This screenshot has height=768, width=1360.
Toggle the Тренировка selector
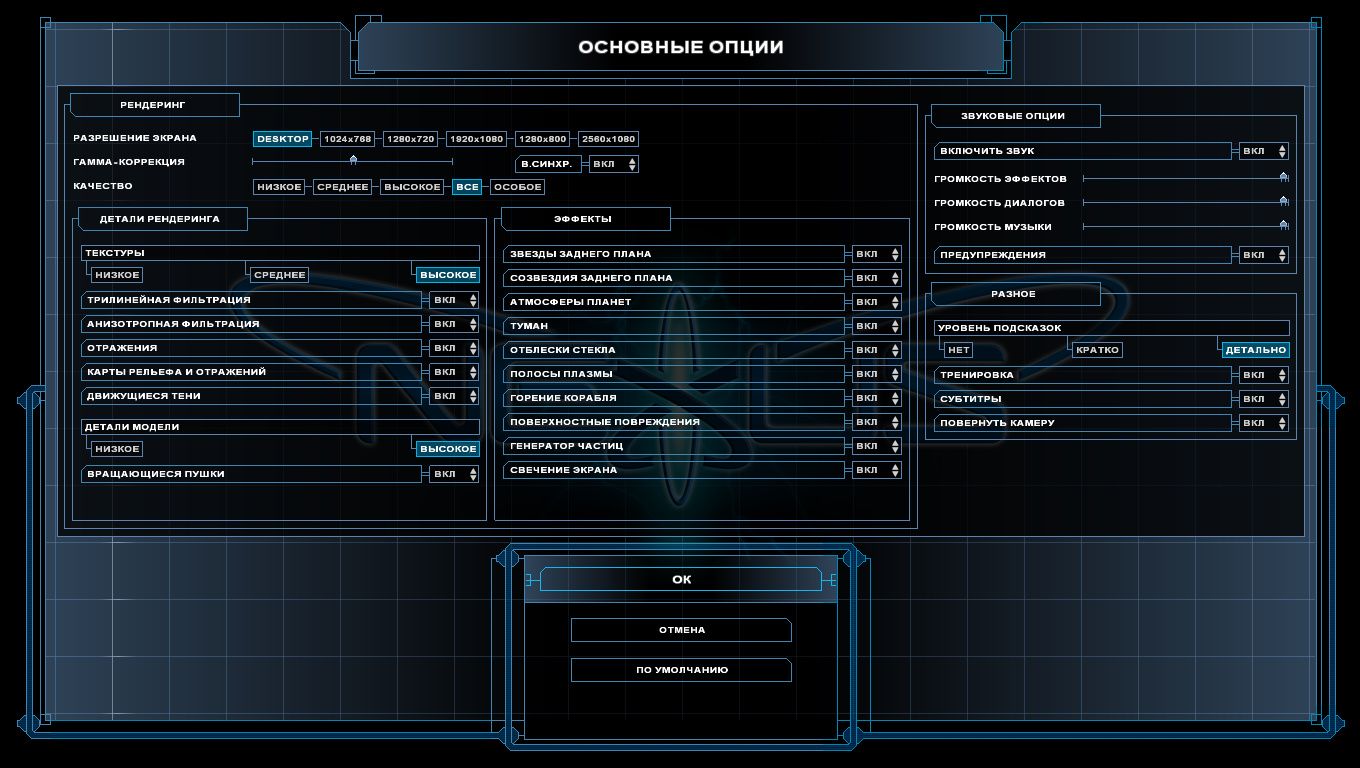(1264, 375)
